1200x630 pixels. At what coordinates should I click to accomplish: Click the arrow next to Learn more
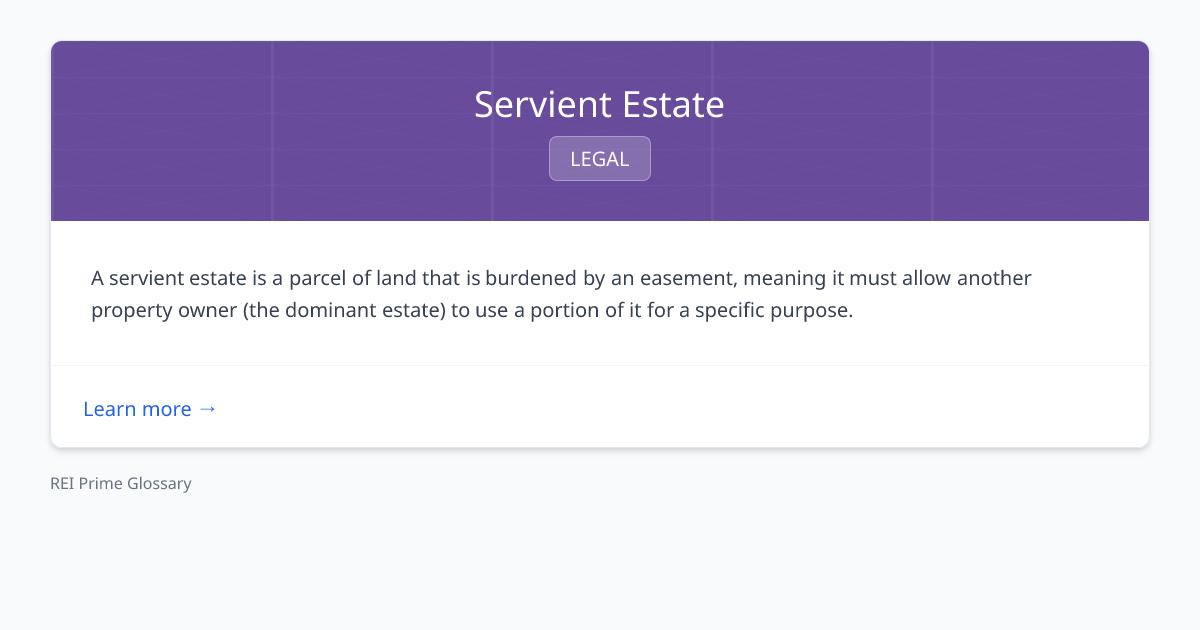coord(208,409)
